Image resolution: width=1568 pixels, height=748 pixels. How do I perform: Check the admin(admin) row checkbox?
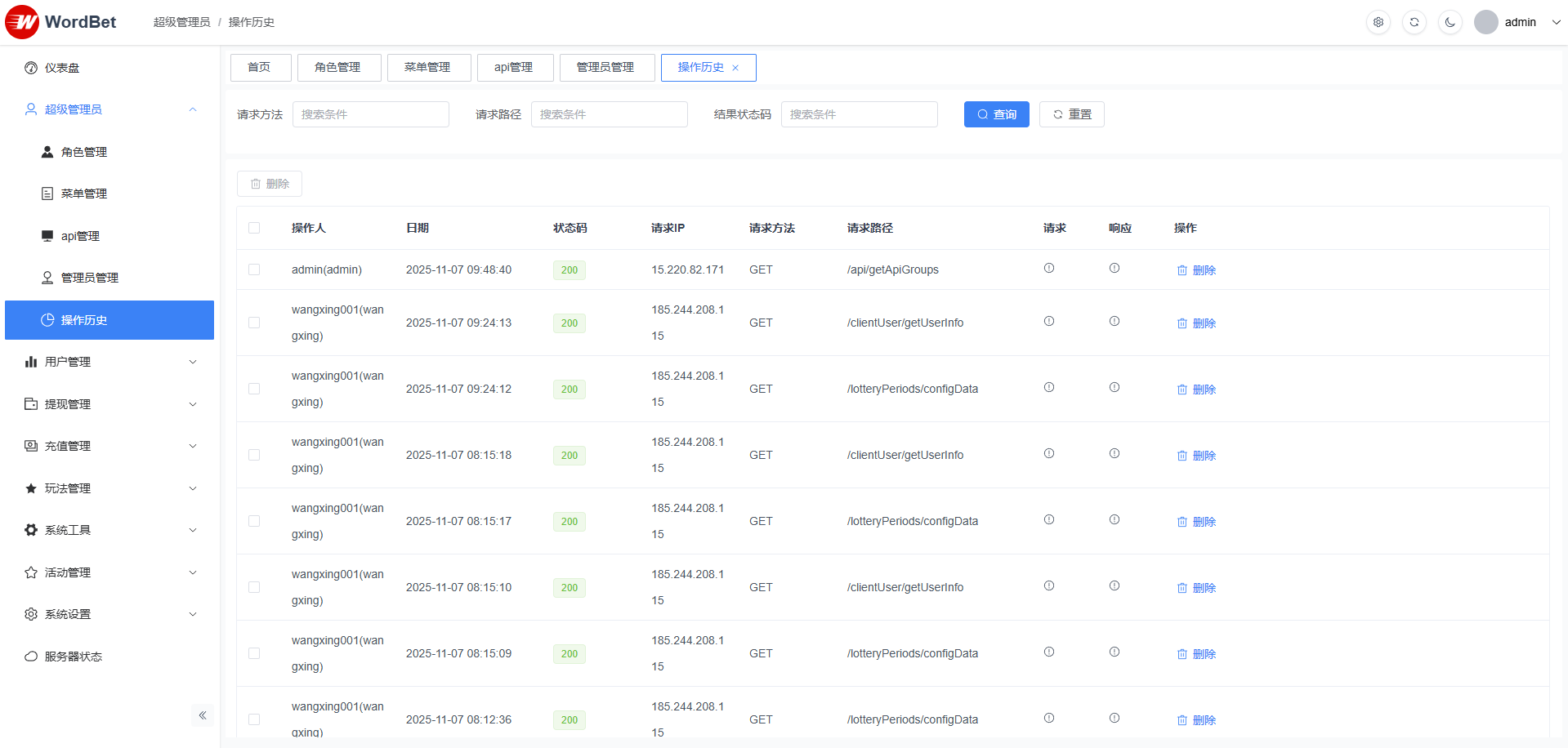(254, 269)
